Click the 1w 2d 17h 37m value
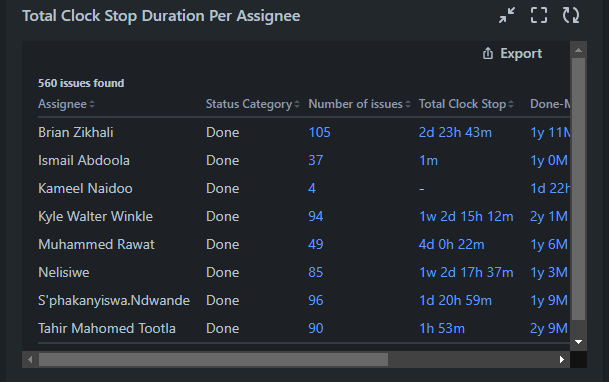 click(x=466, y=272)
